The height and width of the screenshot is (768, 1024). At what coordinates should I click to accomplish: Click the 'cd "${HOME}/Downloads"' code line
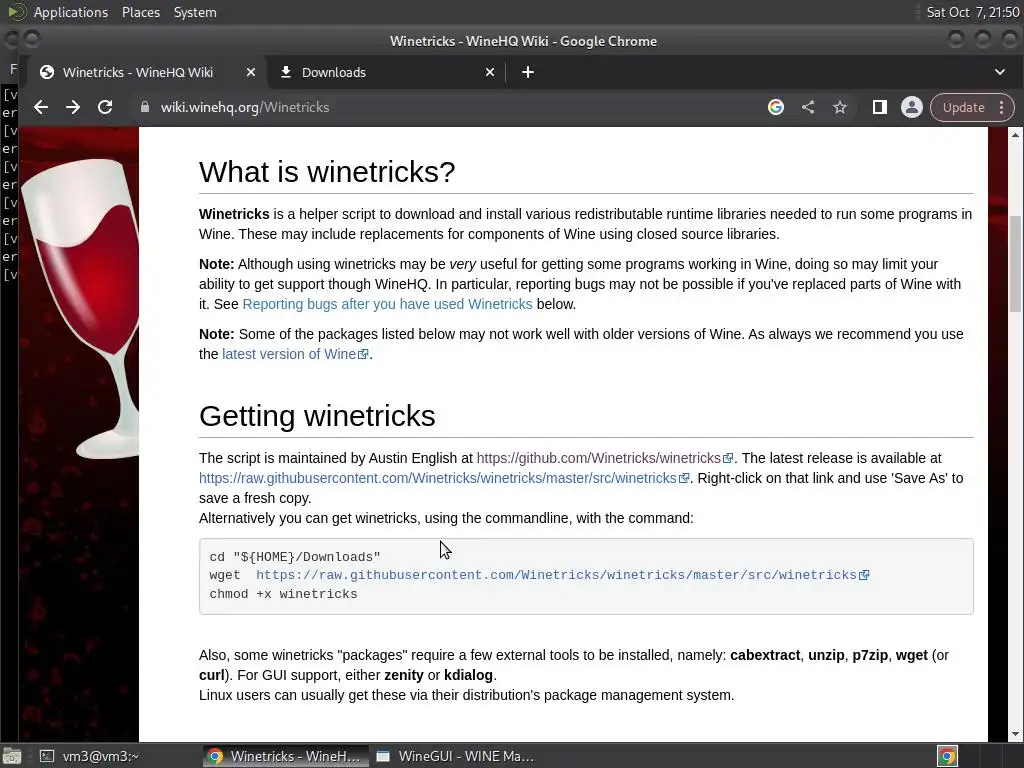pos(295,557)
